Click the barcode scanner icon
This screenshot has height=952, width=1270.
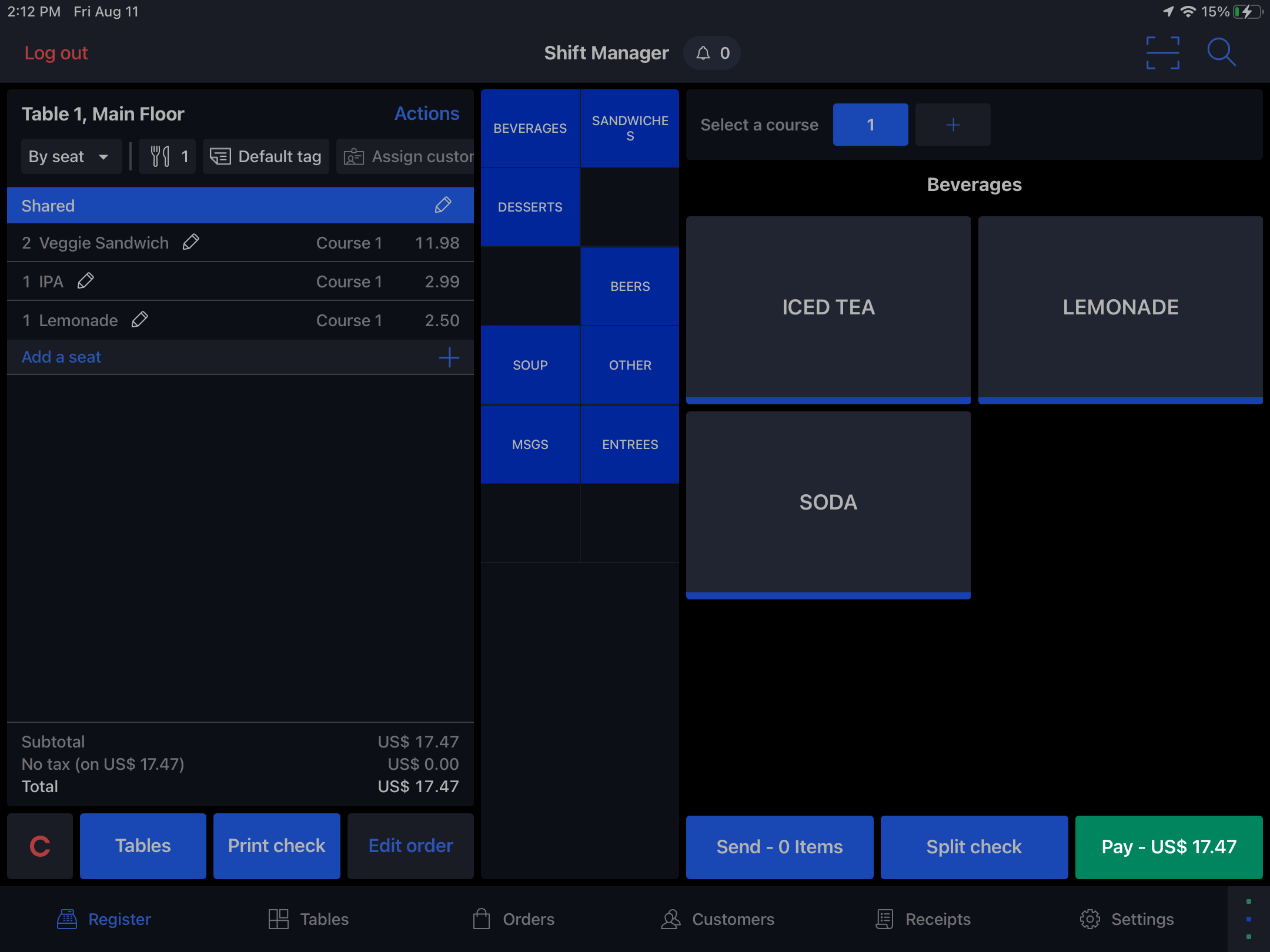(1162, 53)
